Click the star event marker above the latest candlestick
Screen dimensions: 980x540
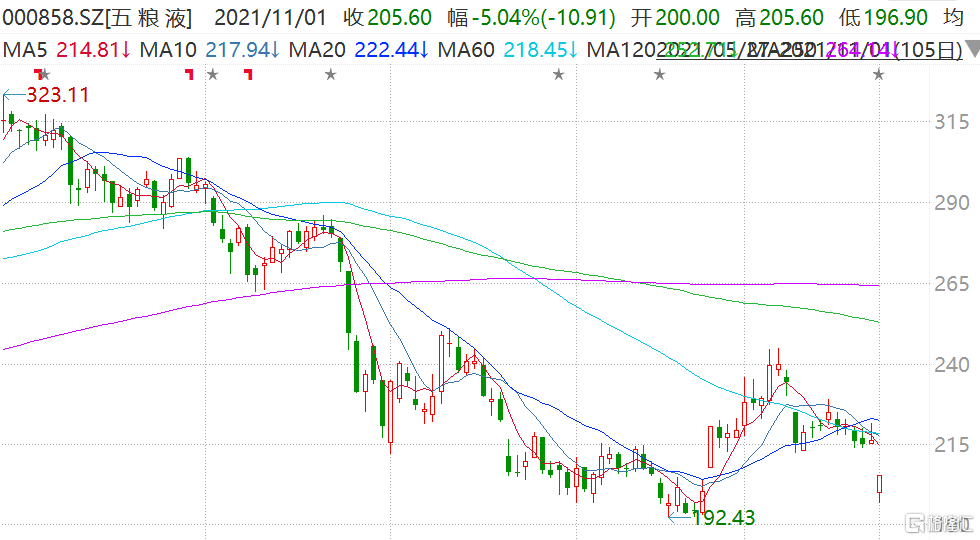point(879,75)
